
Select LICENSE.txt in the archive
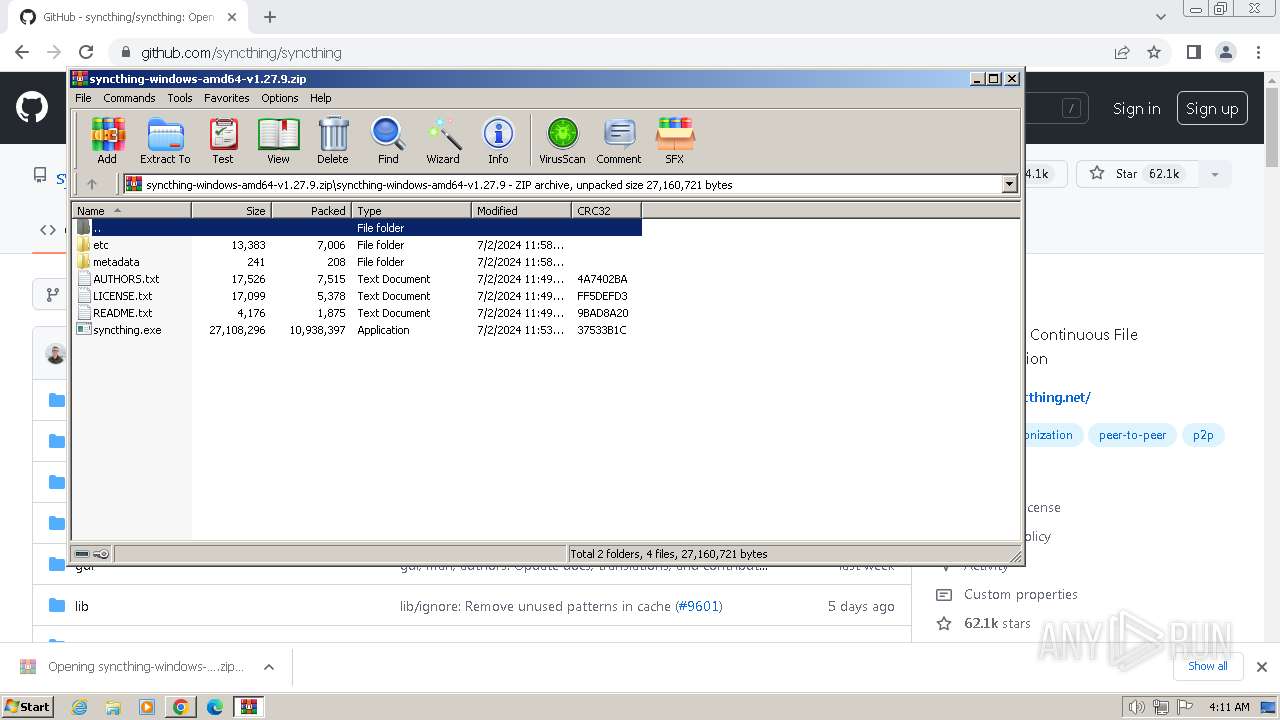(x=122, y=296)
